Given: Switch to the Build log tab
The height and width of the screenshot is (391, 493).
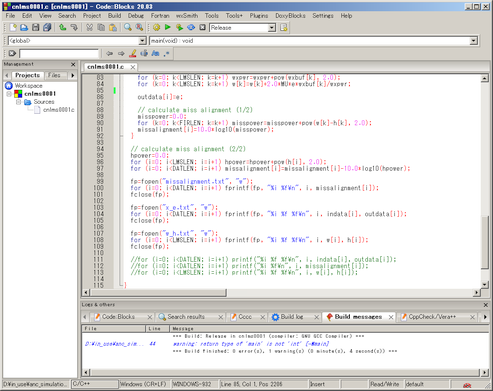Looking at the screenshot, I should pyautogui.click(x=292, y=317).
